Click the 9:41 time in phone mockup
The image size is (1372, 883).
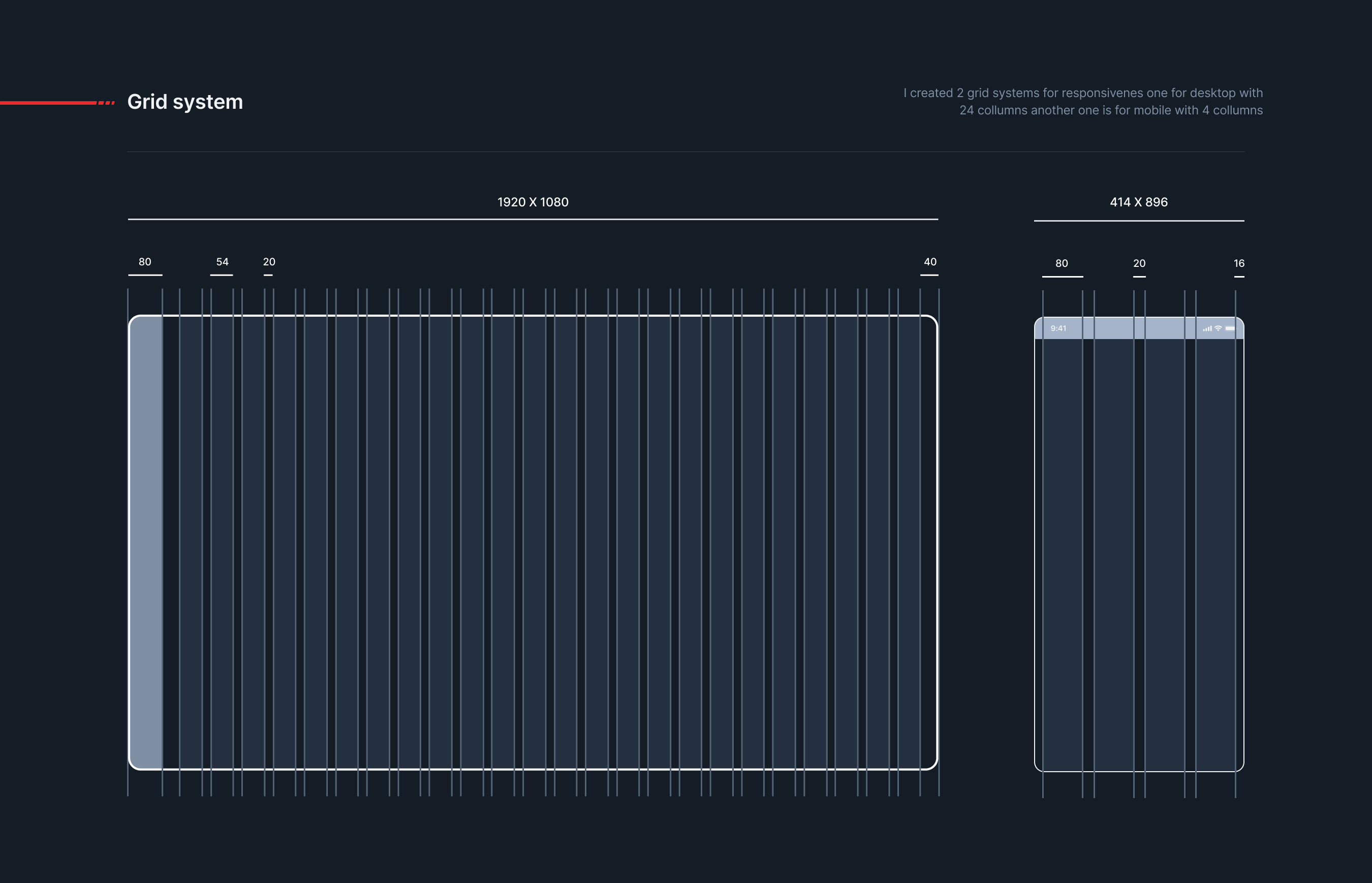[1058, 328]
